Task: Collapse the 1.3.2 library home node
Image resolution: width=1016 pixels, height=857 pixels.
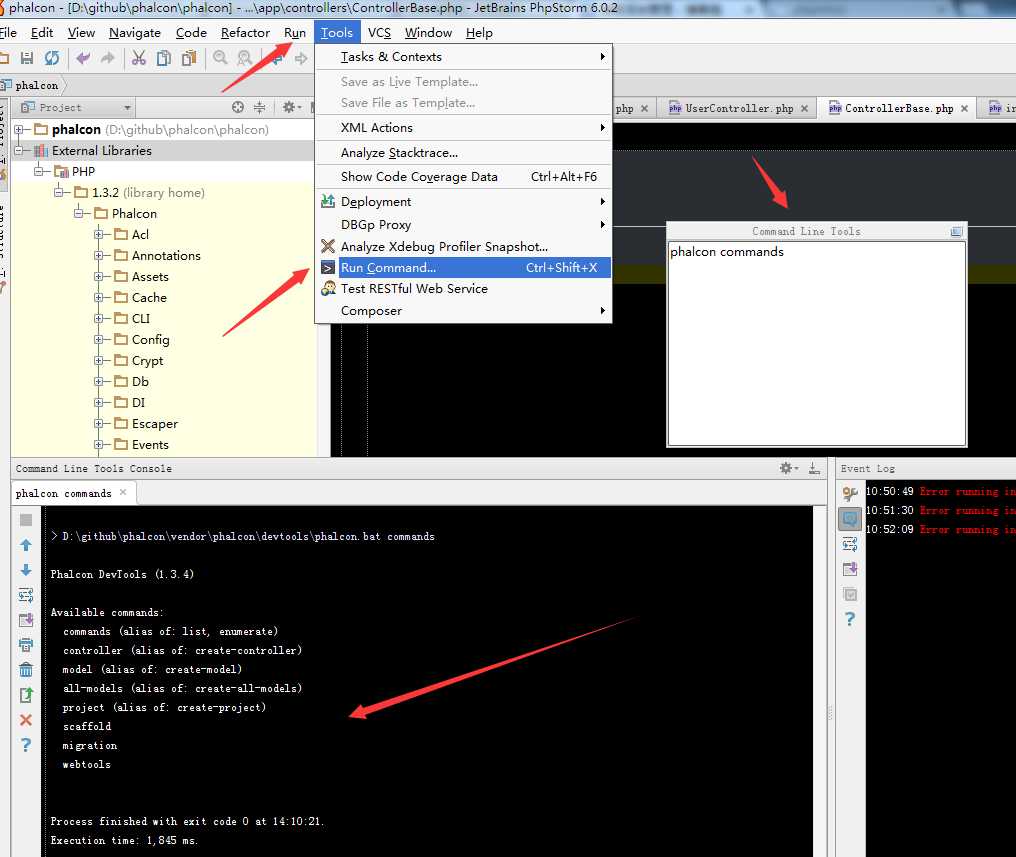Action: click(59, 192)
